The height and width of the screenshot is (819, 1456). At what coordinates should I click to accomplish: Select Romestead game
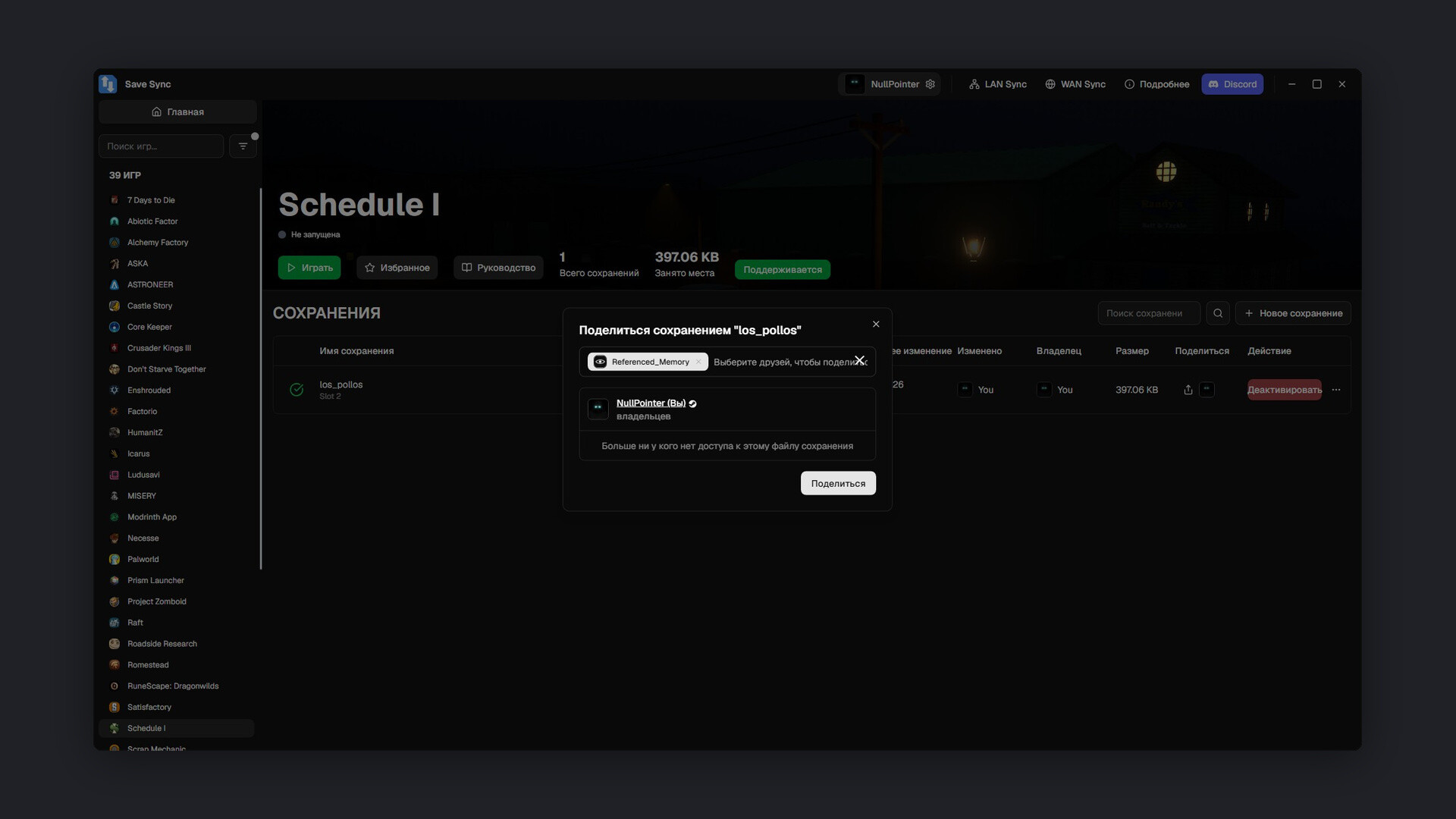(x=176, y=665)
